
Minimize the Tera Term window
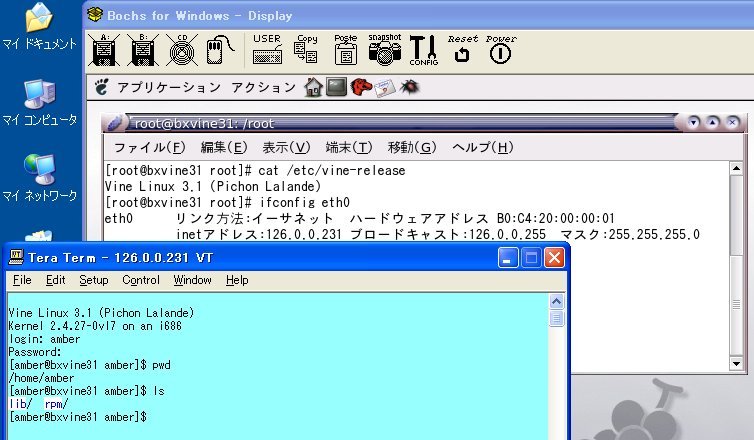(x=508, y=258)
